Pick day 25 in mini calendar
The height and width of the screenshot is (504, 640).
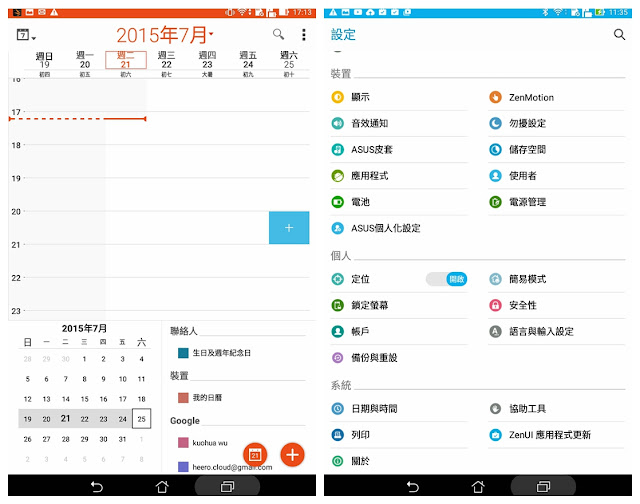pos(142,419)
